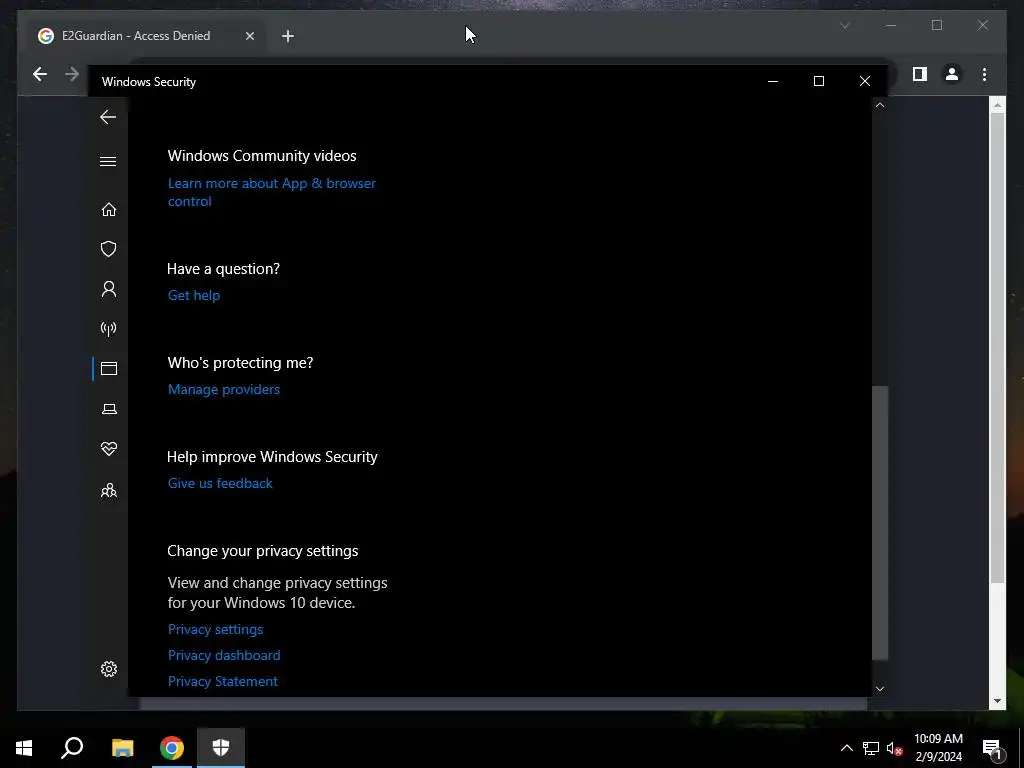Open File Explorer from taskbar
1024x768 pixels.
(x=122, y=748)
